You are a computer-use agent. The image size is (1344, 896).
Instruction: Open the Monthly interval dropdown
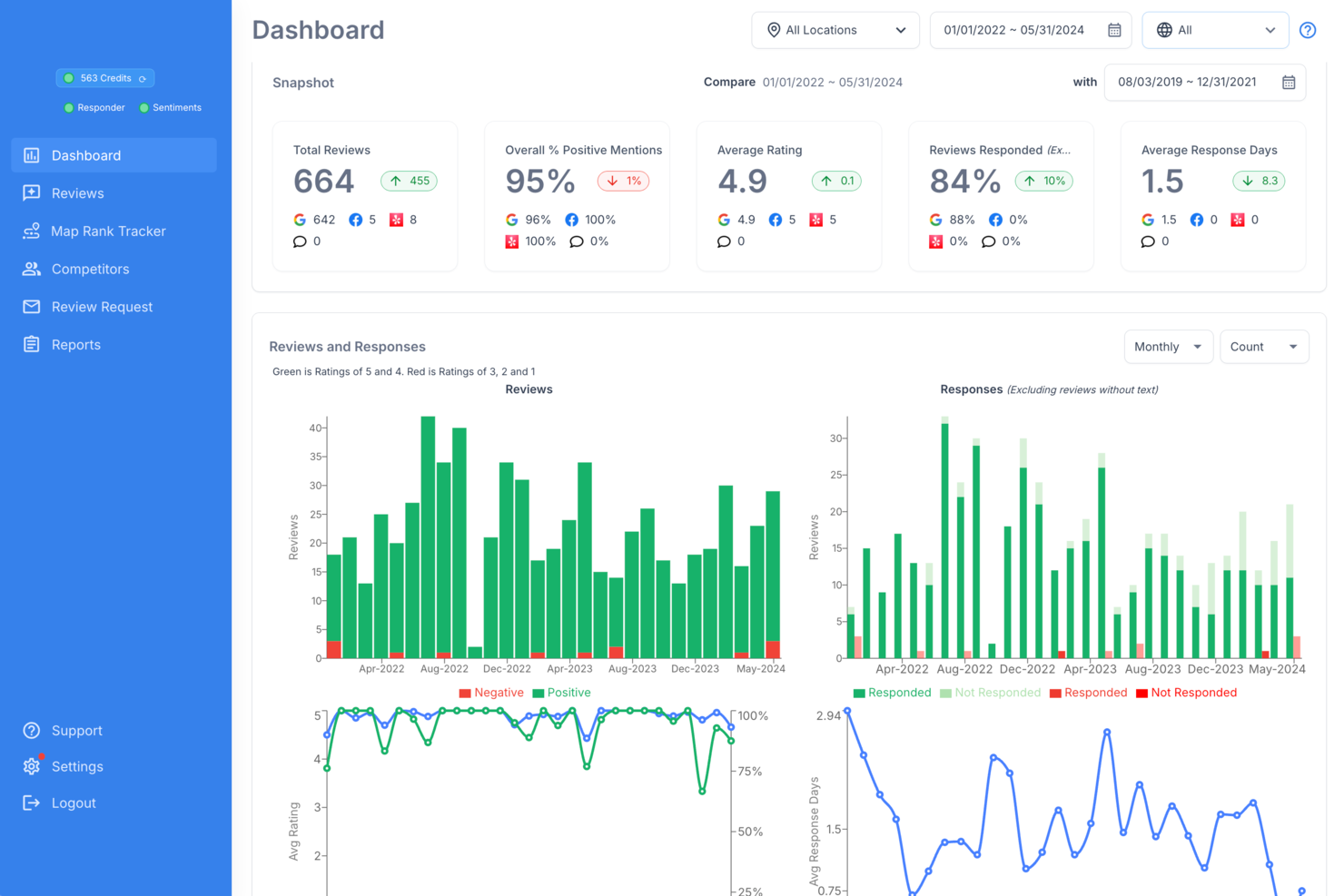point(1168,347)
